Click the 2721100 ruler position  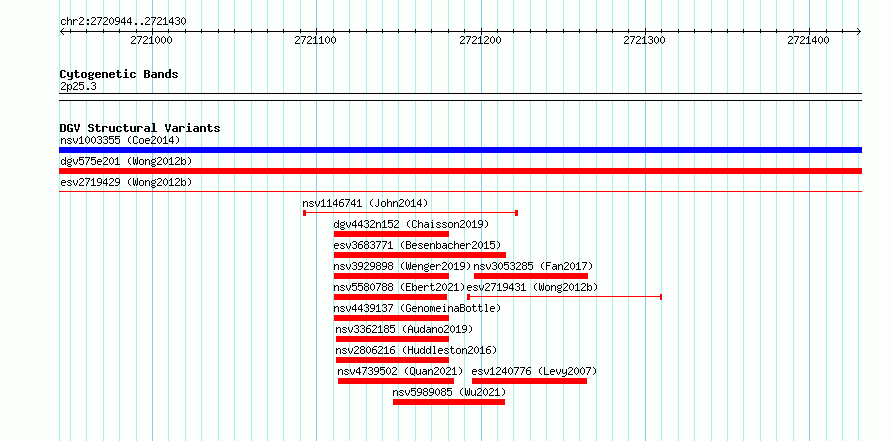[x=316, y=40]
